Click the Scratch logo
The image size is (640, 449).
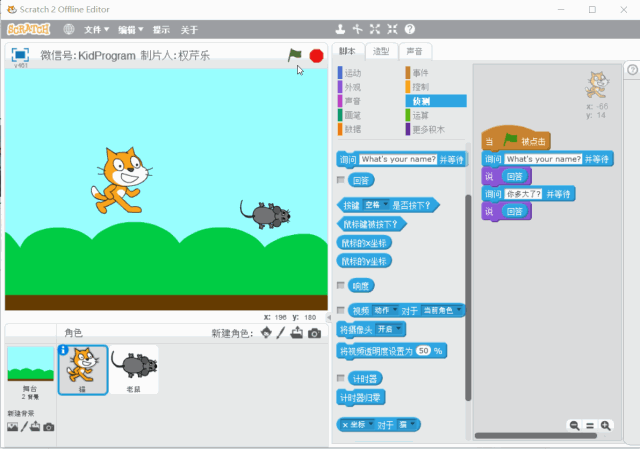coord(29,29)
